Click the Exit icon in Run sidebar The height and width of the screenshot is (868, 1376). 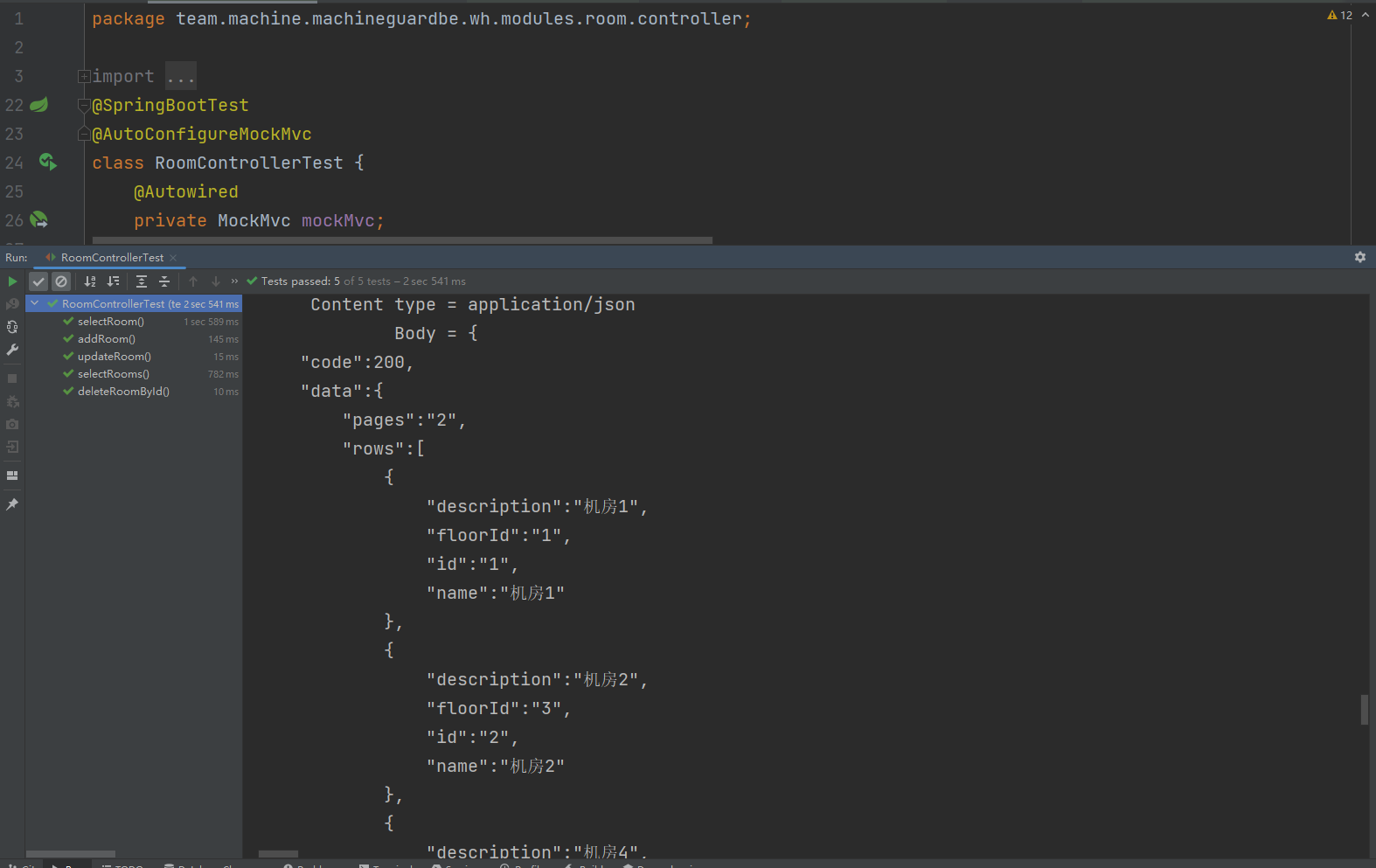coord(12,447)
